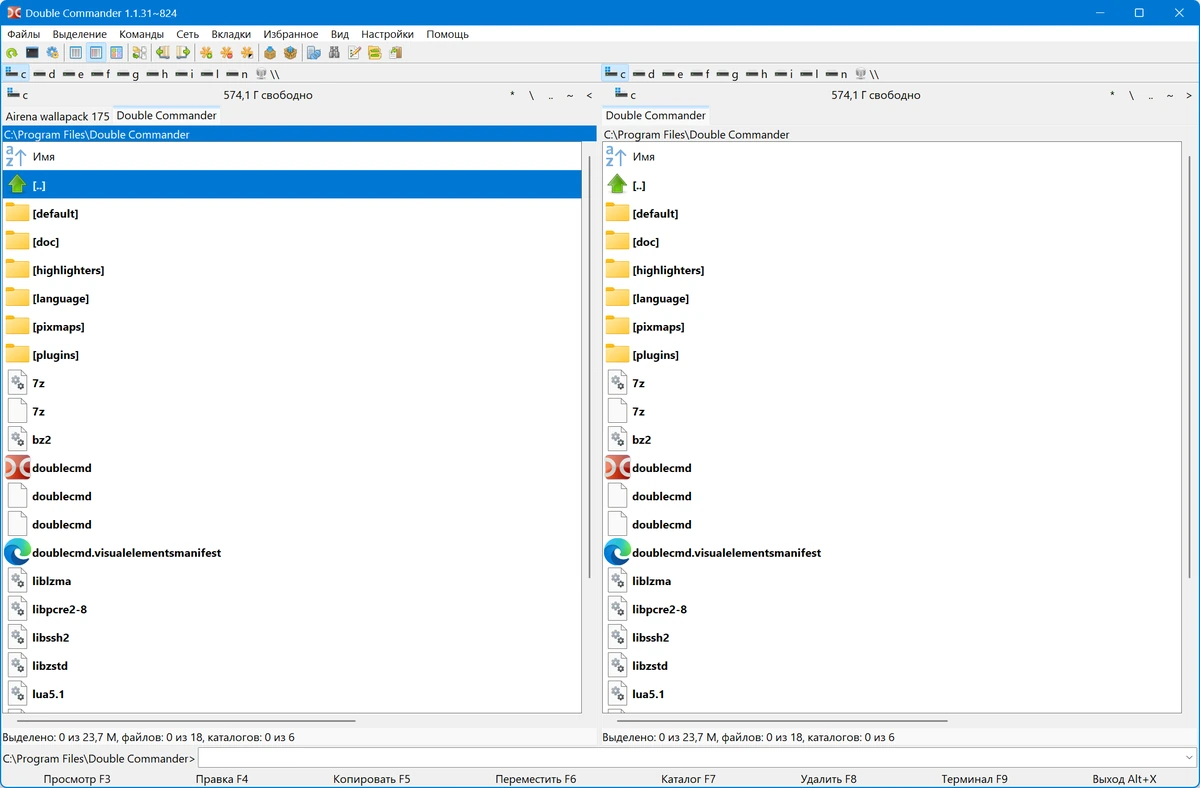
Task: Select [plugins] folder in left panel
Action: [x=292, y=355]
